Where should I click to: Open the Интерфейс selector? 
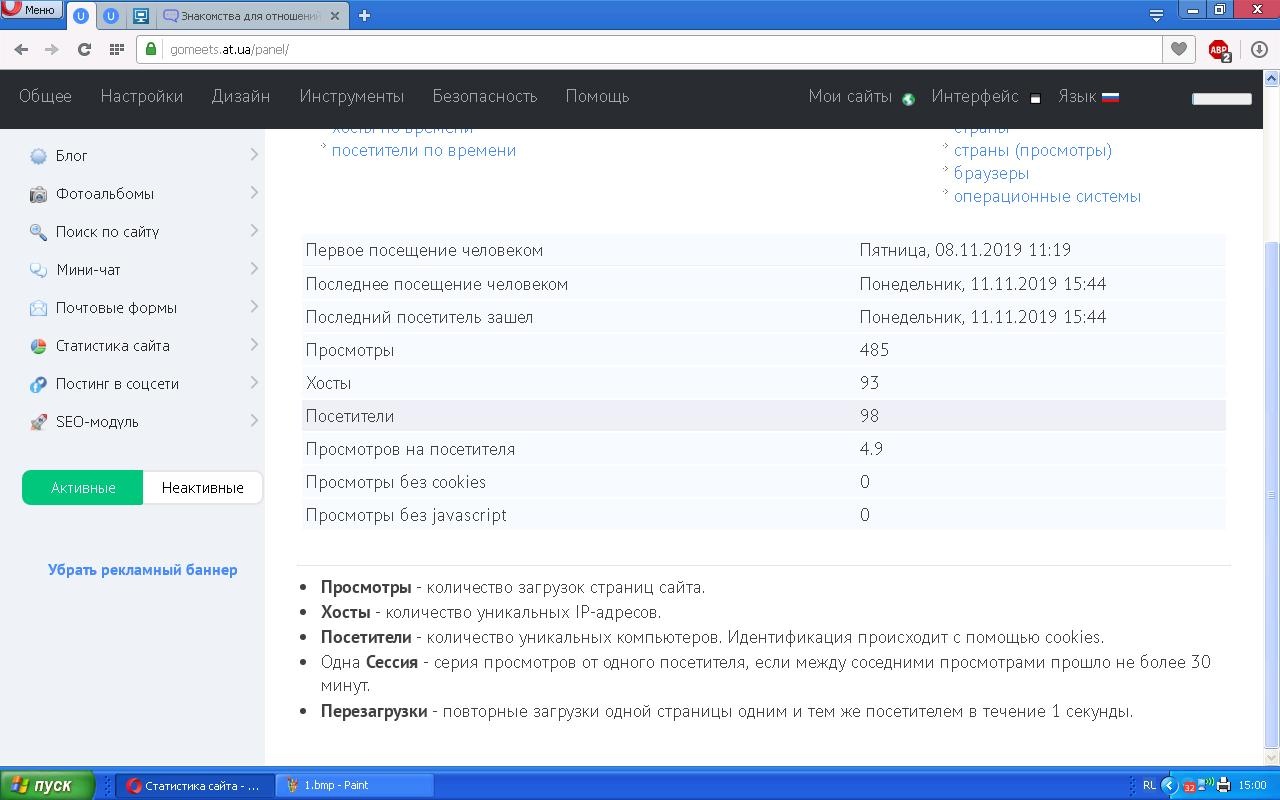975,96
